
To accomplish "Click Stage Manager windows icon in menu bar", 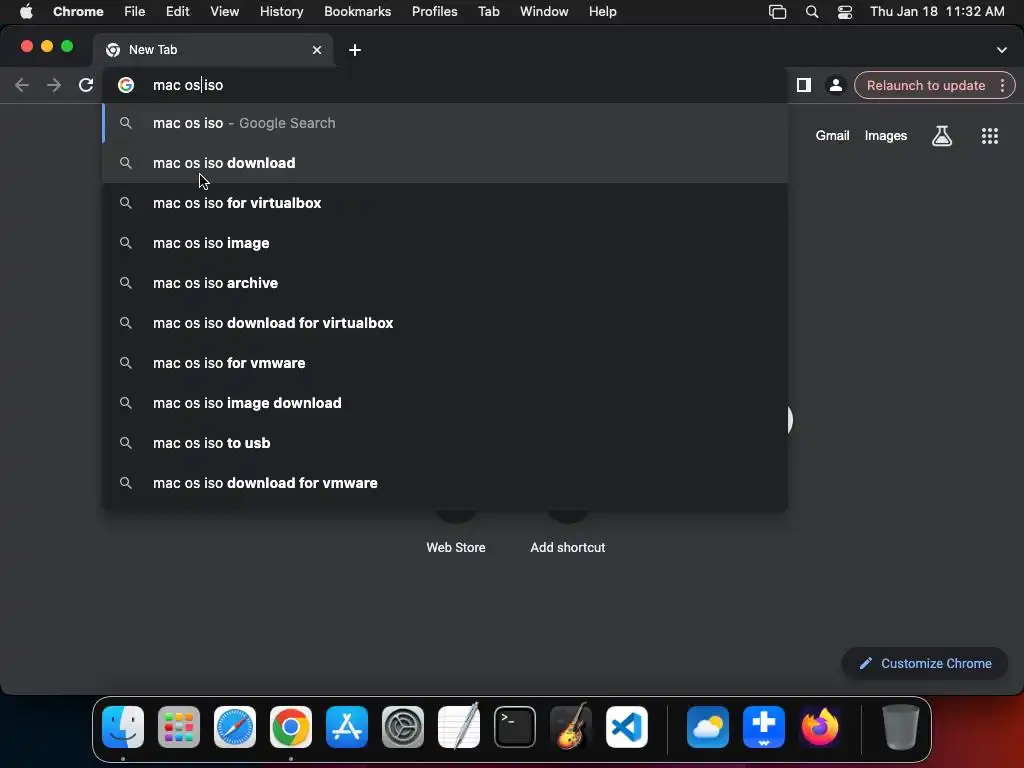I will coord(777,12).
